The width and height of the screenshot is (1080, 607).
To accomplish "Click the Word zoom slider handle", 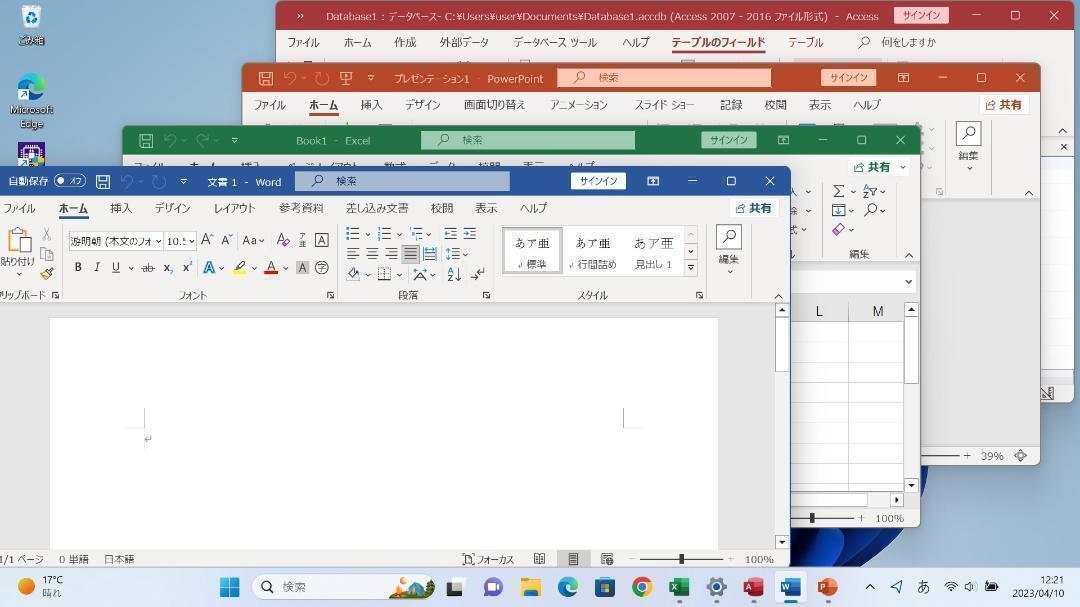I will coord(681,559).
